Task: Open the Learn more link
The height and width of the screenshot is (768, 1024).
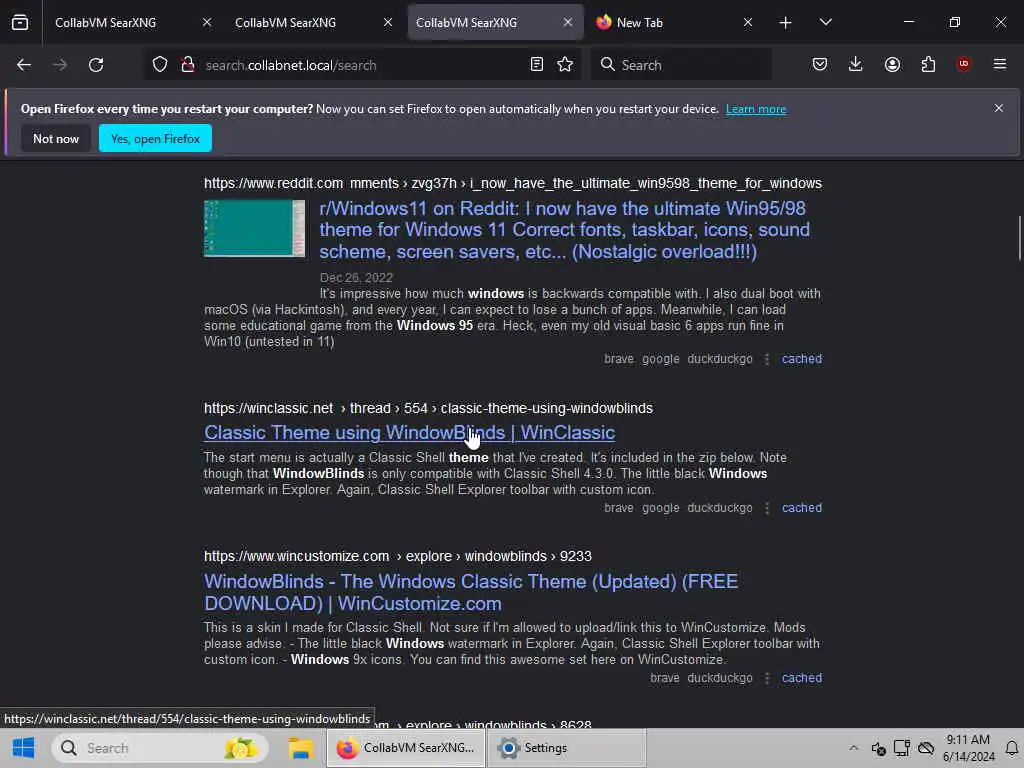Action: click(756, 109)
